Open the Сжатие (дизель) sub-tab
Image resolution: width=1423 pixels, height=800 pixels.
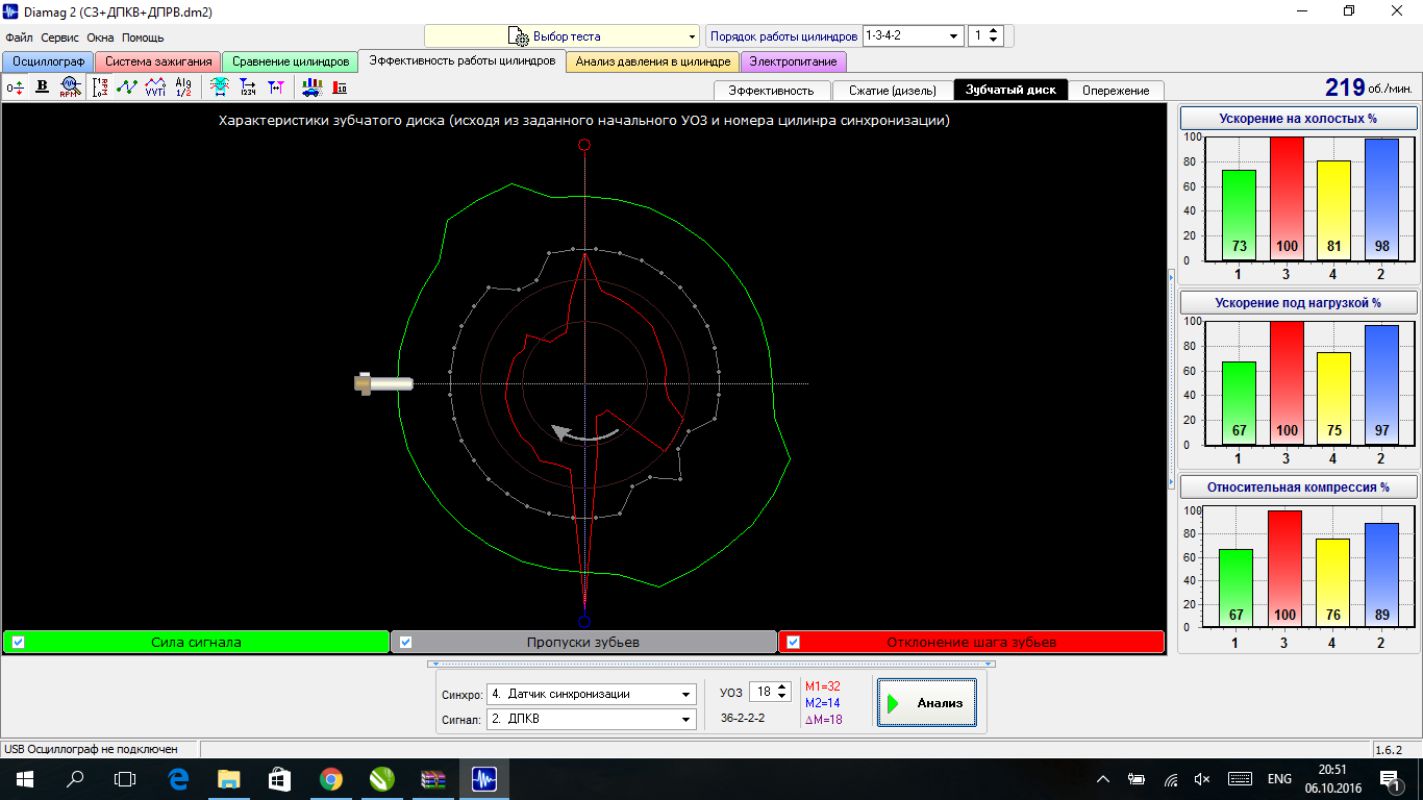click(892, 90)
